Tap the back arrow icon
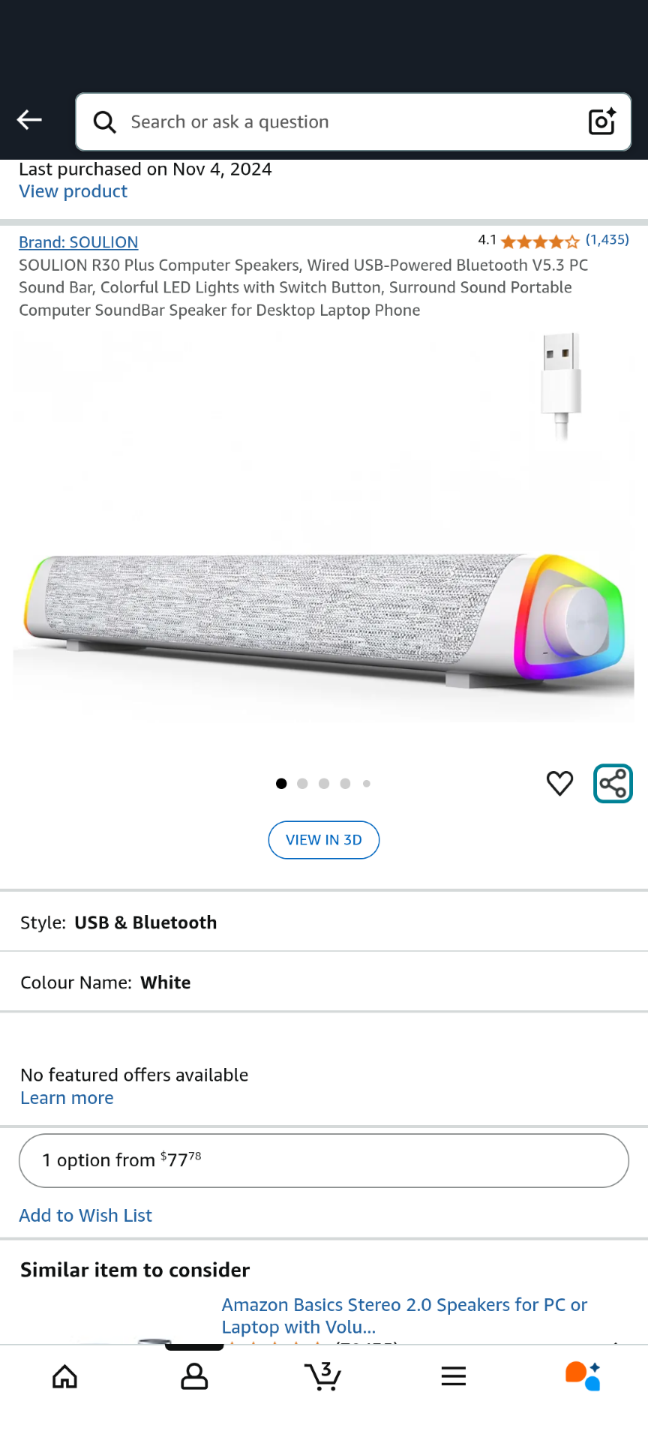This screenshot has height=1440, width=648. pos(29,121)
